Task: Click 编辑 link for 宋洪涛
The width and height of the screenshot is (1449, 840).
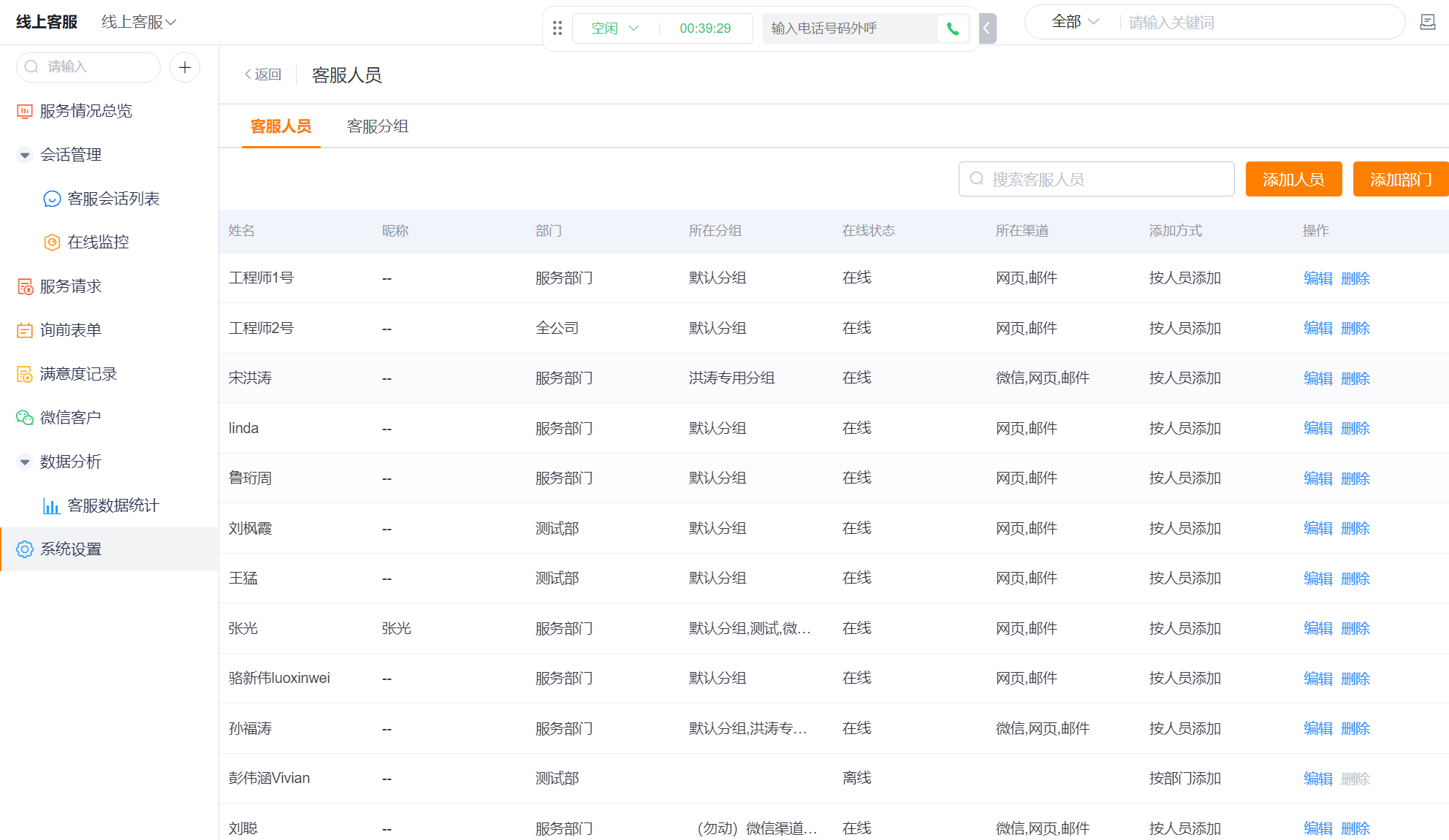Action: [1317, 378]
